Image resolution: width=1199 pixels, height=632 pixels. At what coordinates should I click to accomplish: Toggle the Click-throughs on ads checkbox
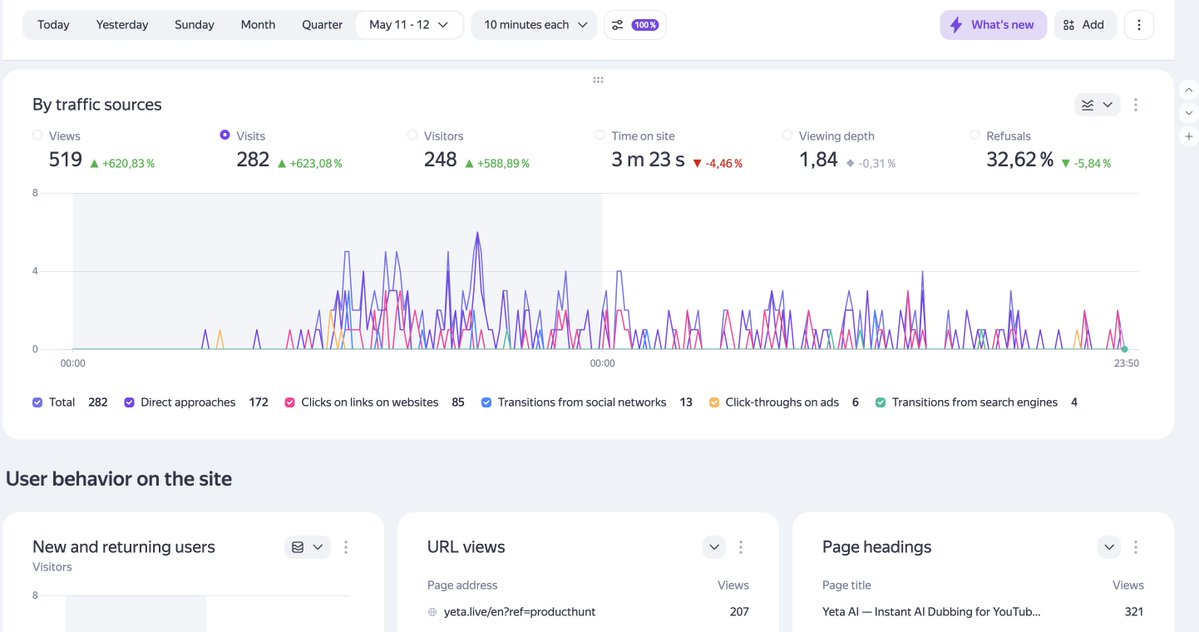click(x=714, y=403)
